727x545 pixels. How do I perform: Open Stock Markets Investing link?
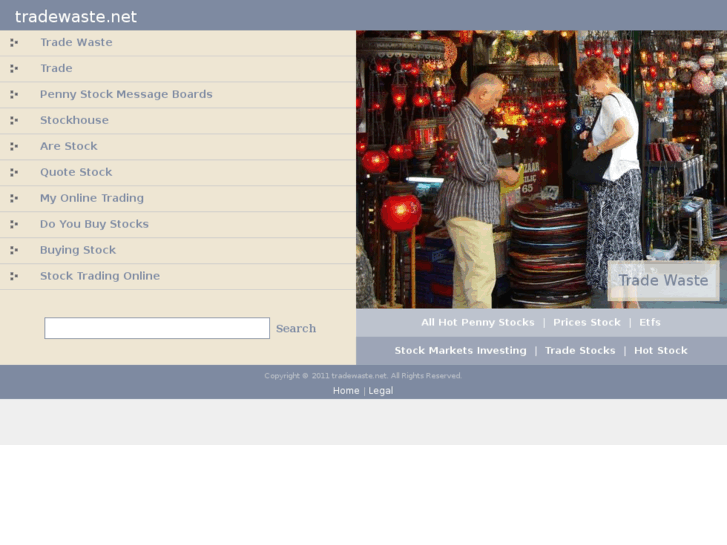pyautogui.click(x=460, y=351)
